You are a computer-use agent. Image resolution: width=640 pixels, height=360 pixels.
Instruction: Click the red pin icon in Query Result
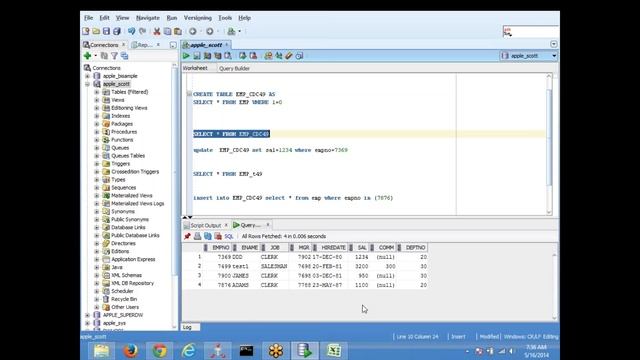click(x=187, y=236)
